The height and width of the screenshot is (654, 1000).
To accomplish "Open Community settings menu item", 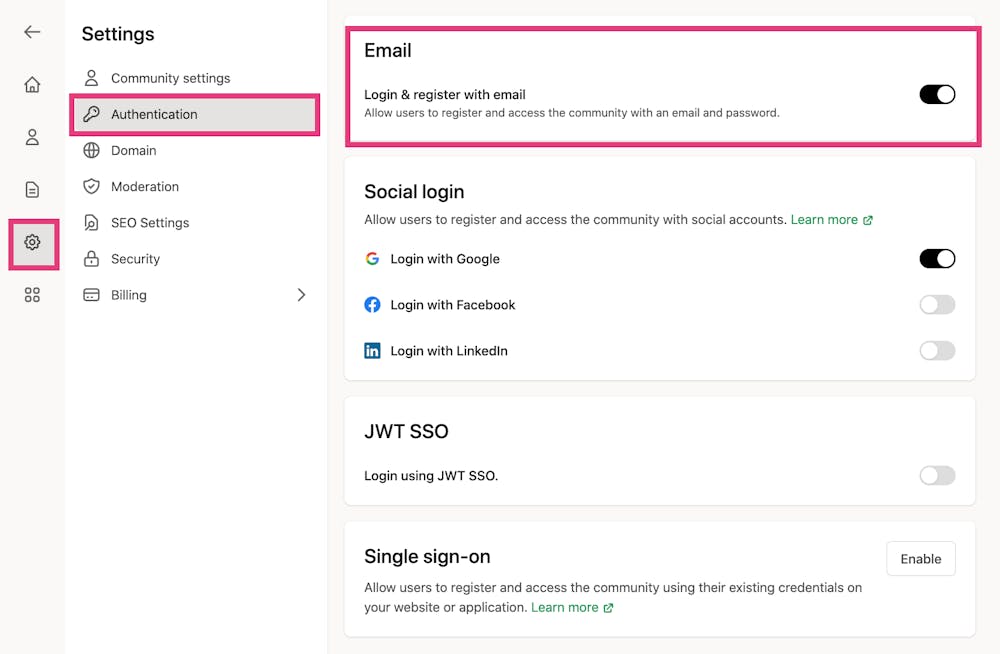I will pyautogui.click(x=170, y=78).
